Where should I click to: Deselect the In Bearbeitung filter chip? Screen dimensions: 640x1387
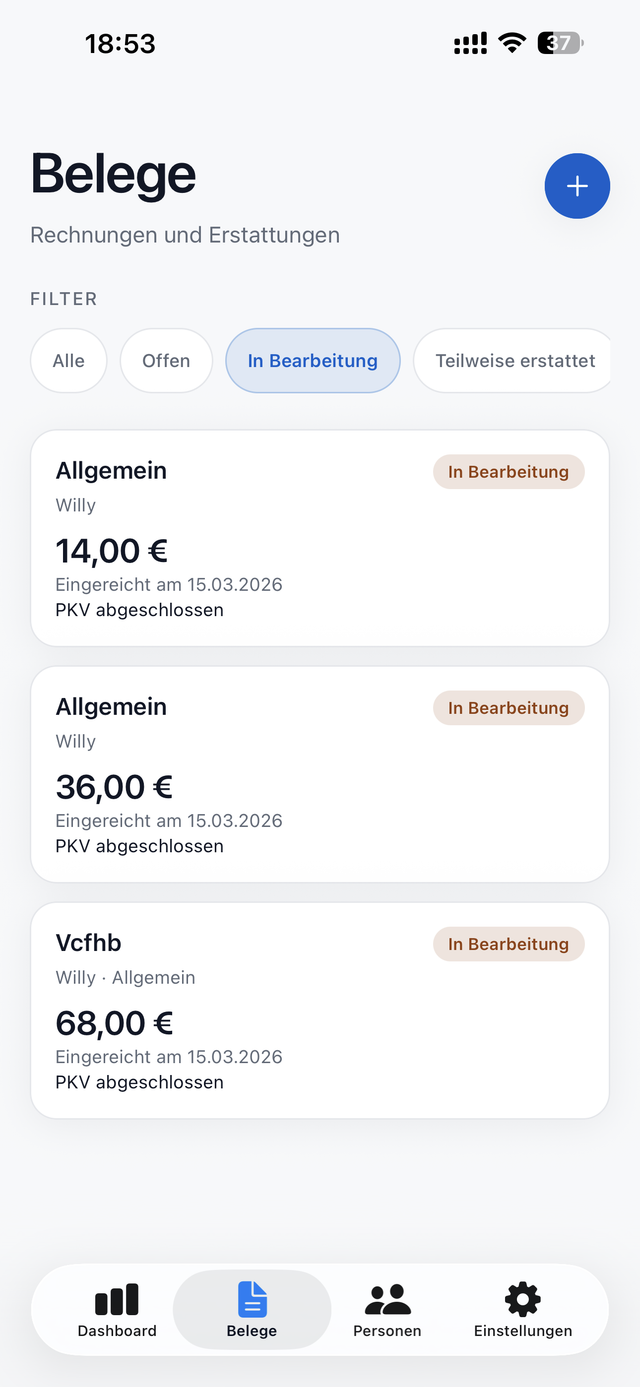[x=312, y=360]
